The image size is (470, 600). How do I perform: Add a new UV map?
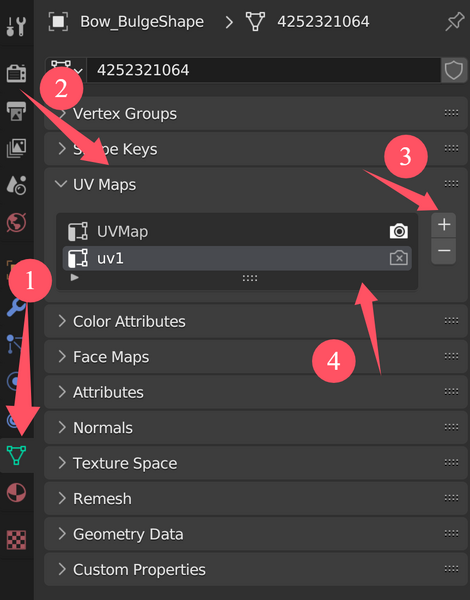(x=444, y=225)
